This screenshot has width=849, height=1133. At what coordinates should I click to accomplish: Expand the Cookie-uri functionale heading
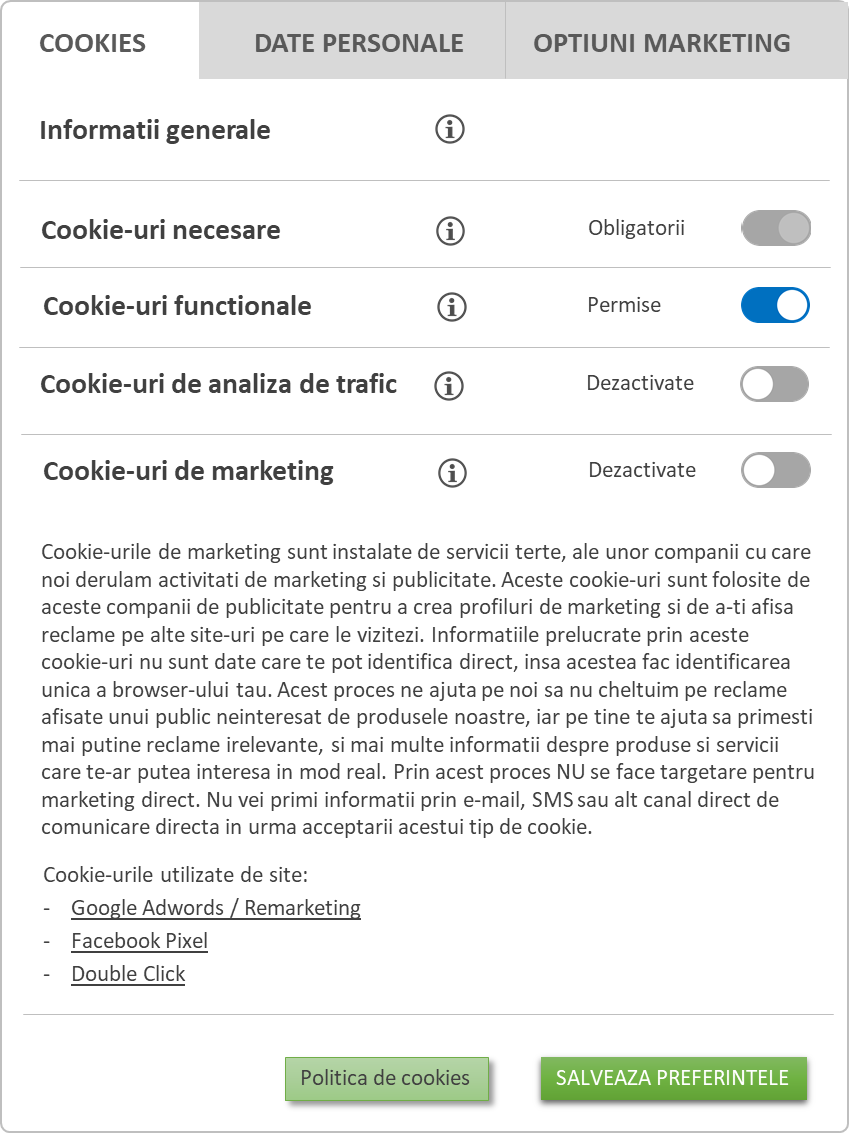click(177, 306)
